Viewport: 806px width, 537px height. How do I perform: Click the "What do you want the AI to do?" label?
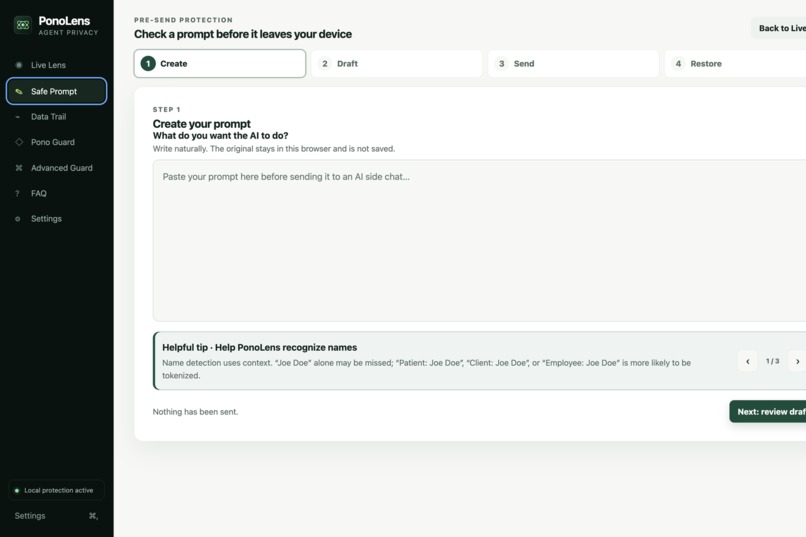point(221,136)
